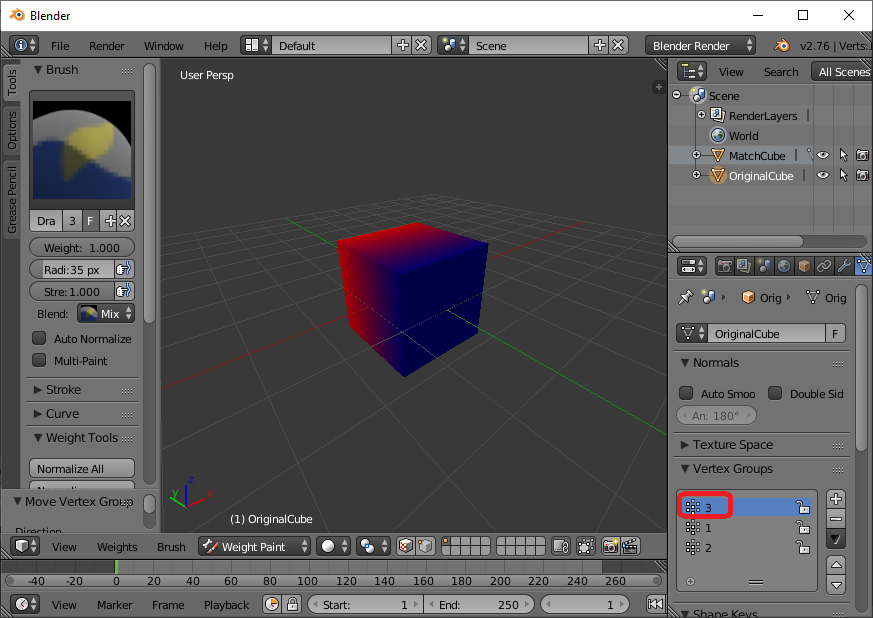Open the World properties globe tab
The image size is (873, 618).
[783, 267]
